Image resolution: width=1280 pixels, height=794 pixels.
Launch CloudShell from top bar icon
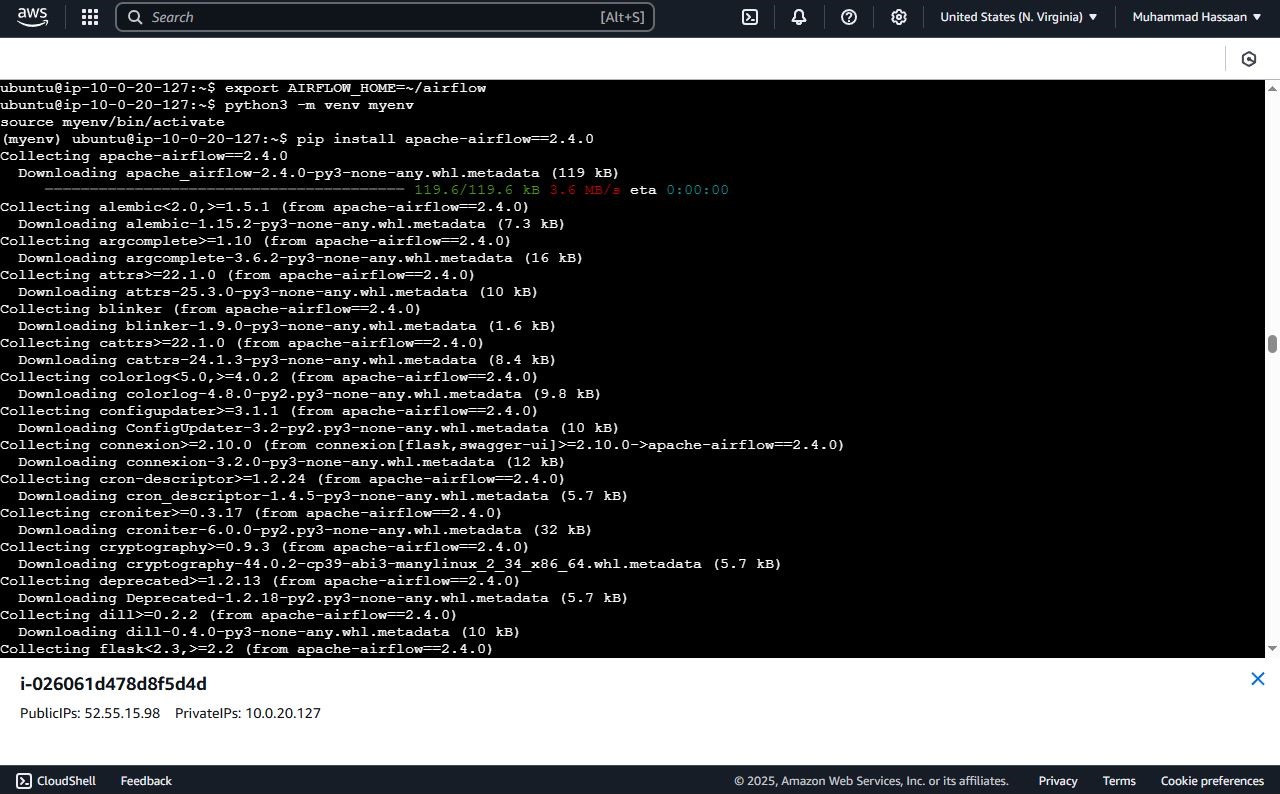pyautogui.click(x=749, y=17)
